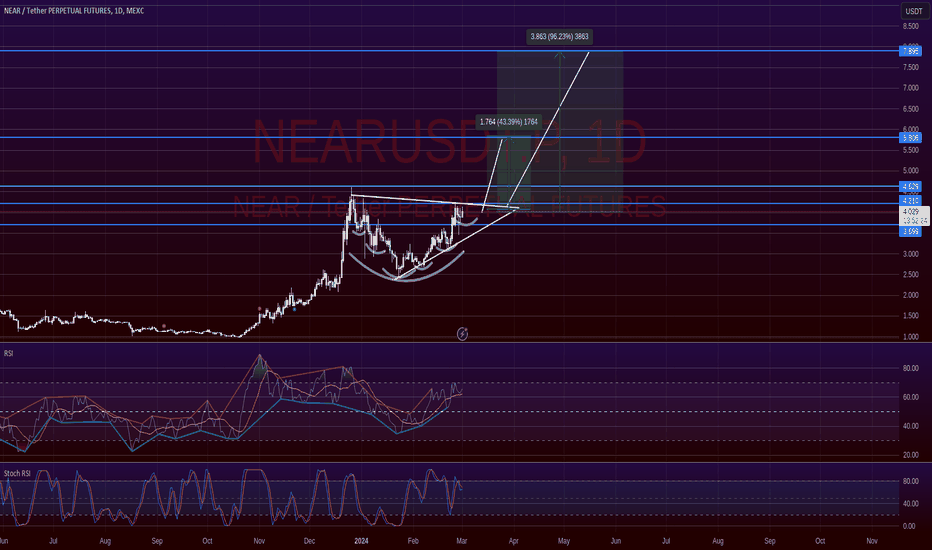The height and width of the screenshot is (550, 932).
Task: Click the 3.863 (96.23%) measurement label
Action: (x=559, y=37)
